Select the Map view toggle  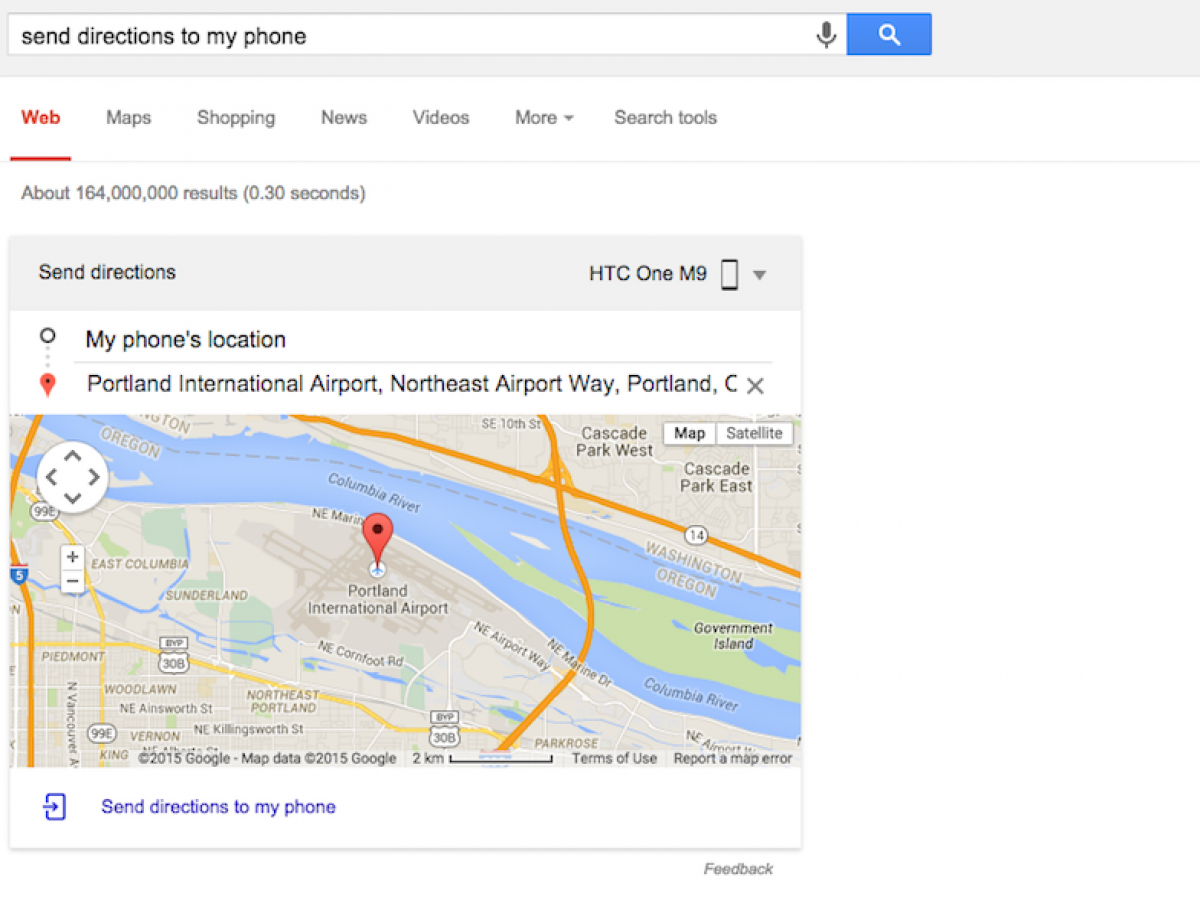point(689,433)
